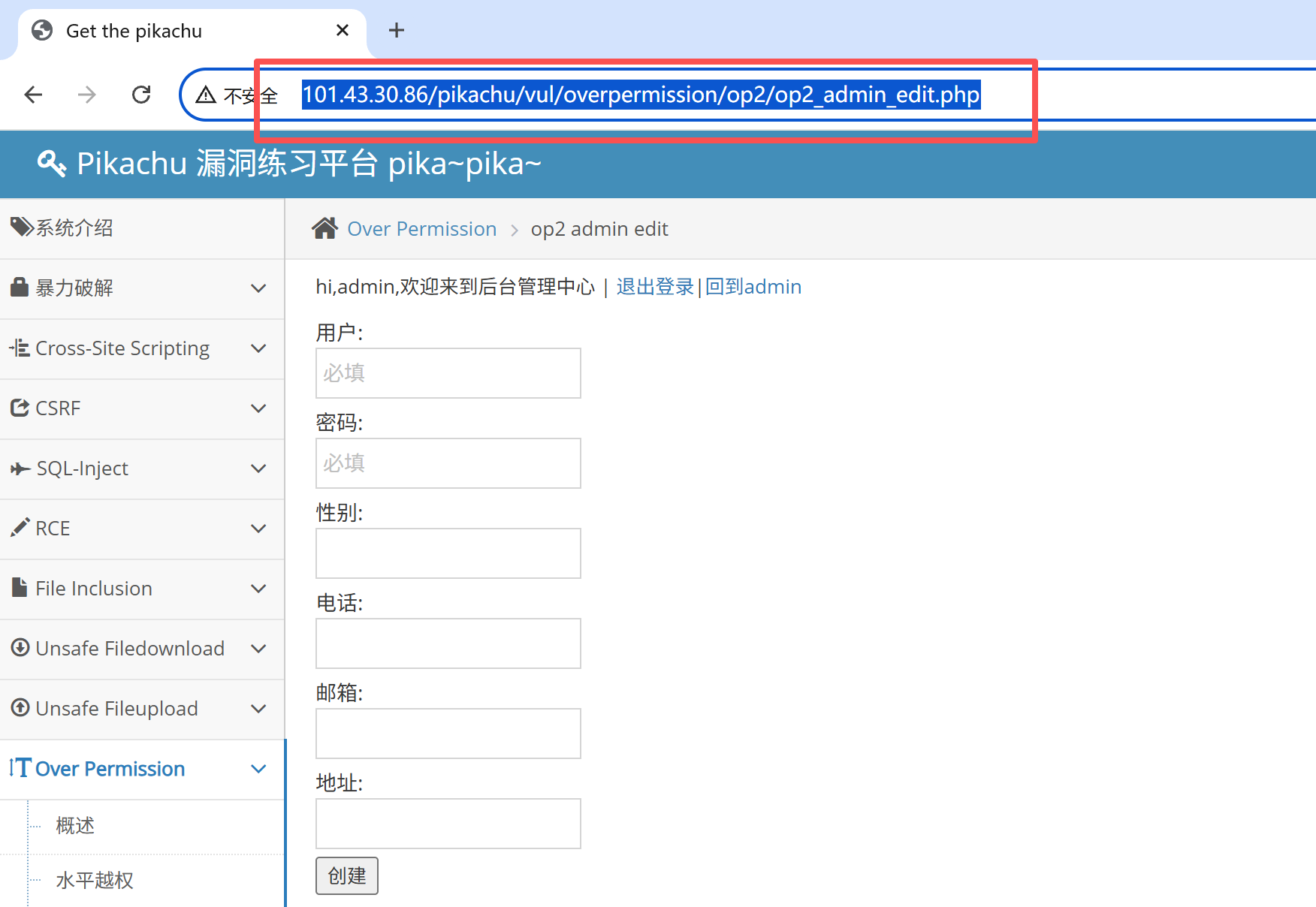
Task: Click the SQL-Inject plane icon
Action: 20,469
